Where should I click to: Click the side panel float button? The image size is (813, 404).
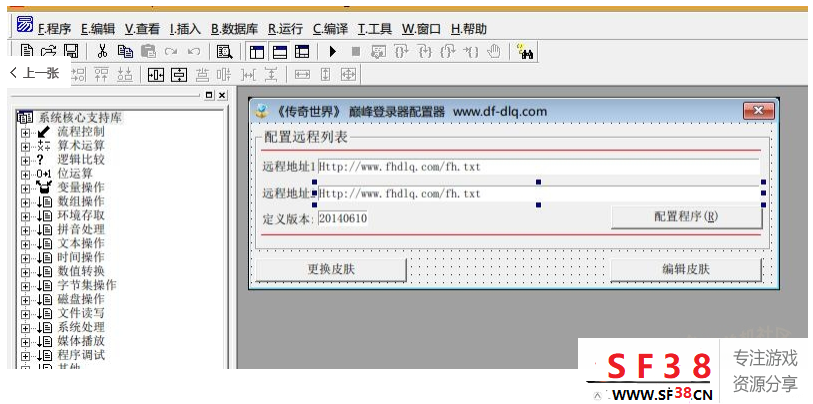[x=209, y=95]
